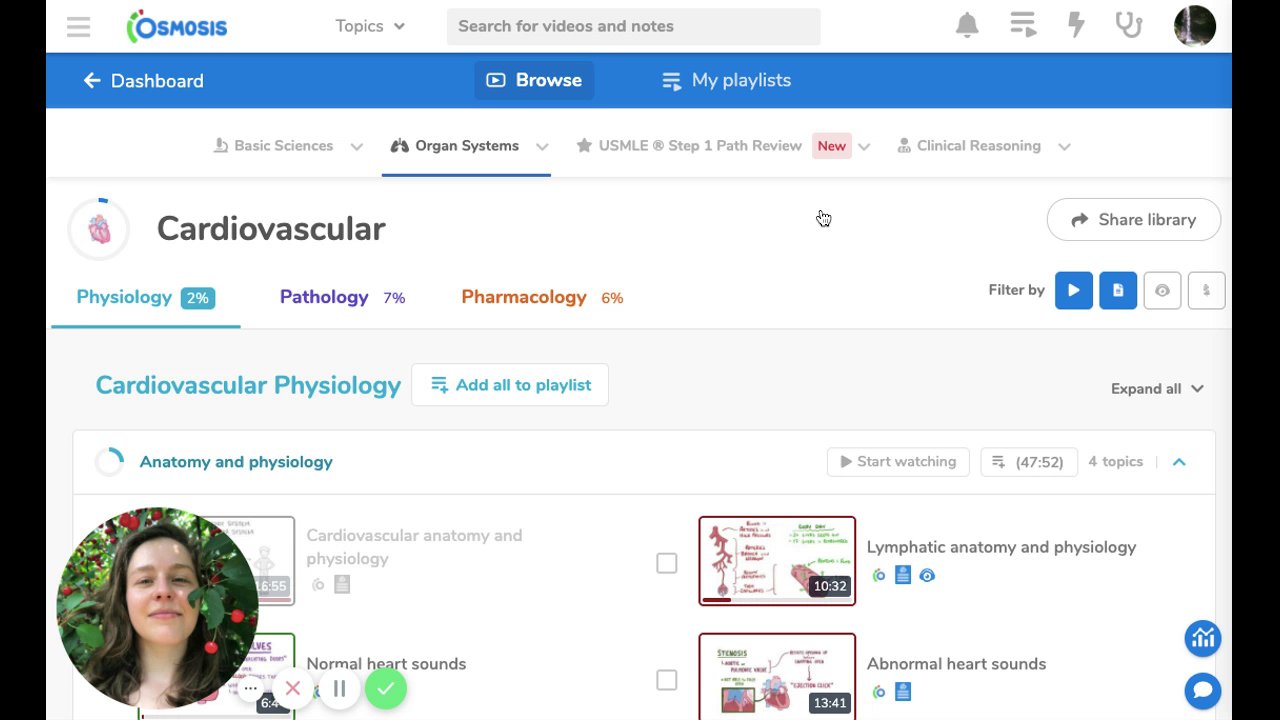Click the stethoscope icon in header
Image resolution: width=1280 pixels, height=720 pixels.
click(1129, 26)
